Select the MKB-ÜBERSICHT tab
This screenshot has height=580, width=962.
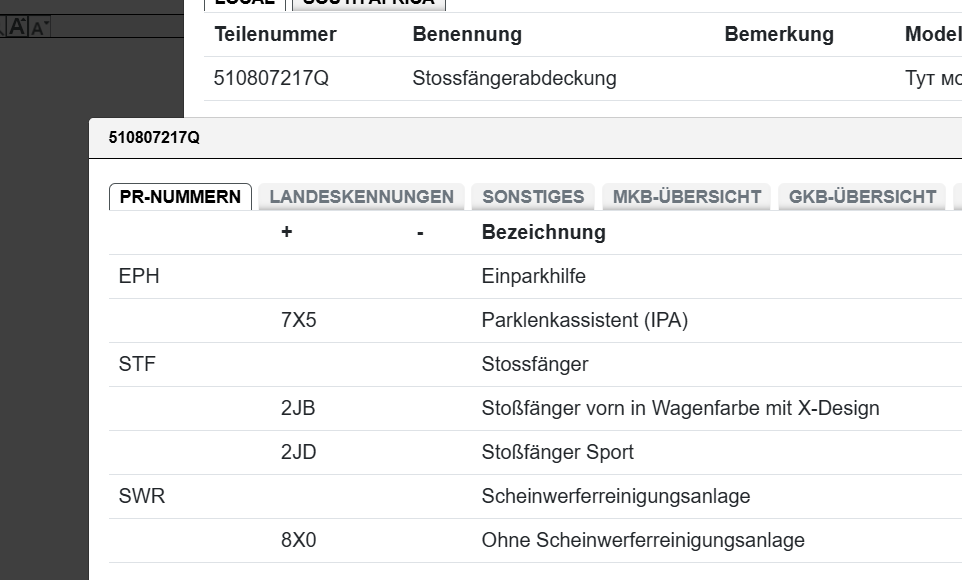[687, 197]
